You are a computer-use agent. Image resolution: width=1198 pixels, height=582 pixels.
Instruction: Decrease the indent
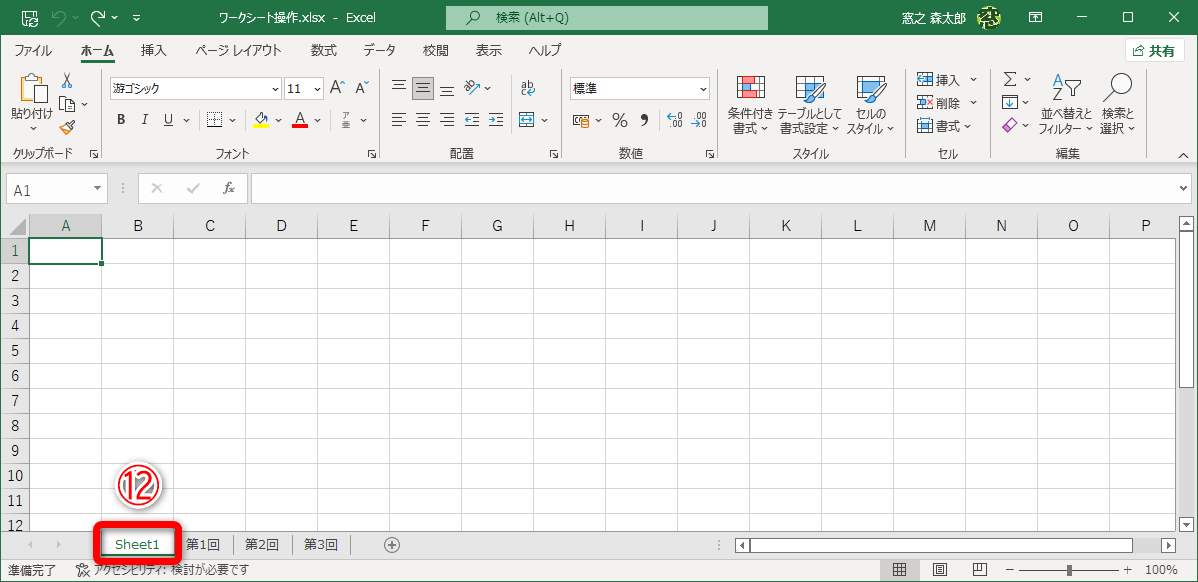(472, 120)
